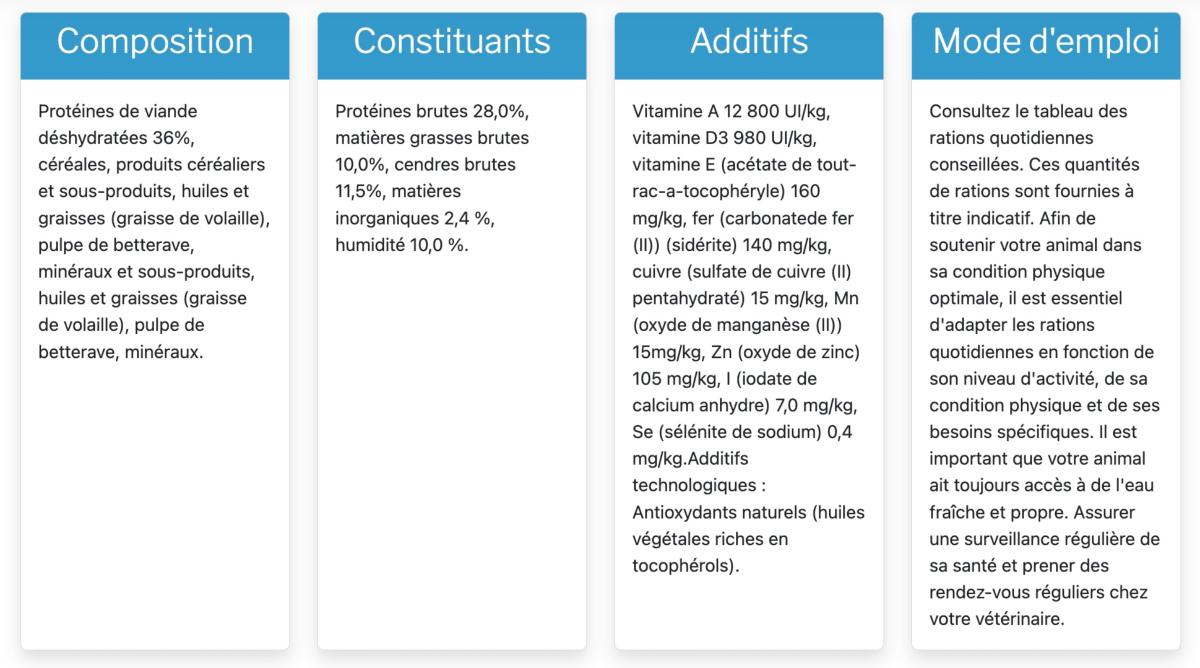Select the Additifs header
Viewport: 1200px width, 668px height.
click(x=749, y=42)
